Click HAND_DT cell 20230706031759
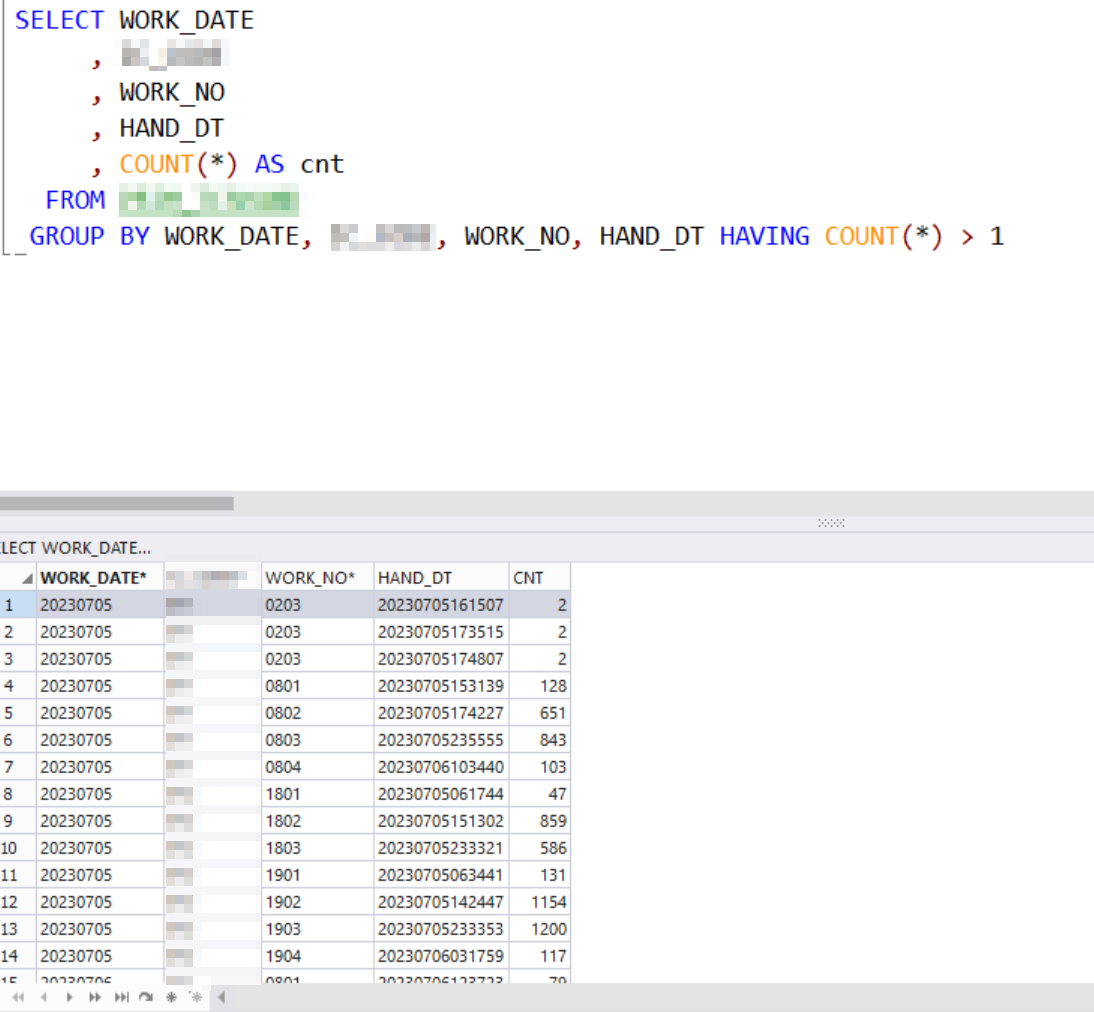1094x1012 pixels. (x=441, y=956)
